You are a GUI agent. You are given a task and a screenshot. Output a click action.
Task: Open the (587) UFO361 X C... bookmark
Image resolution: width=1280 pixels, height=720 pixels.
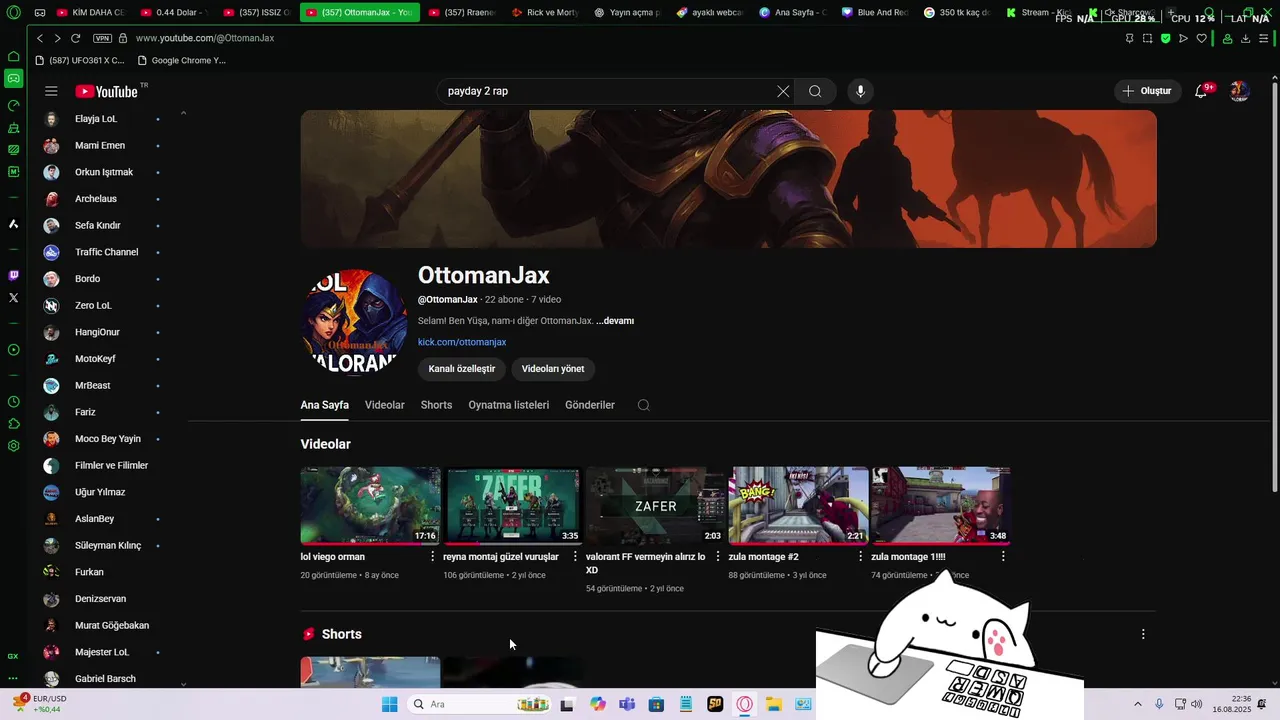coord(80,60)
